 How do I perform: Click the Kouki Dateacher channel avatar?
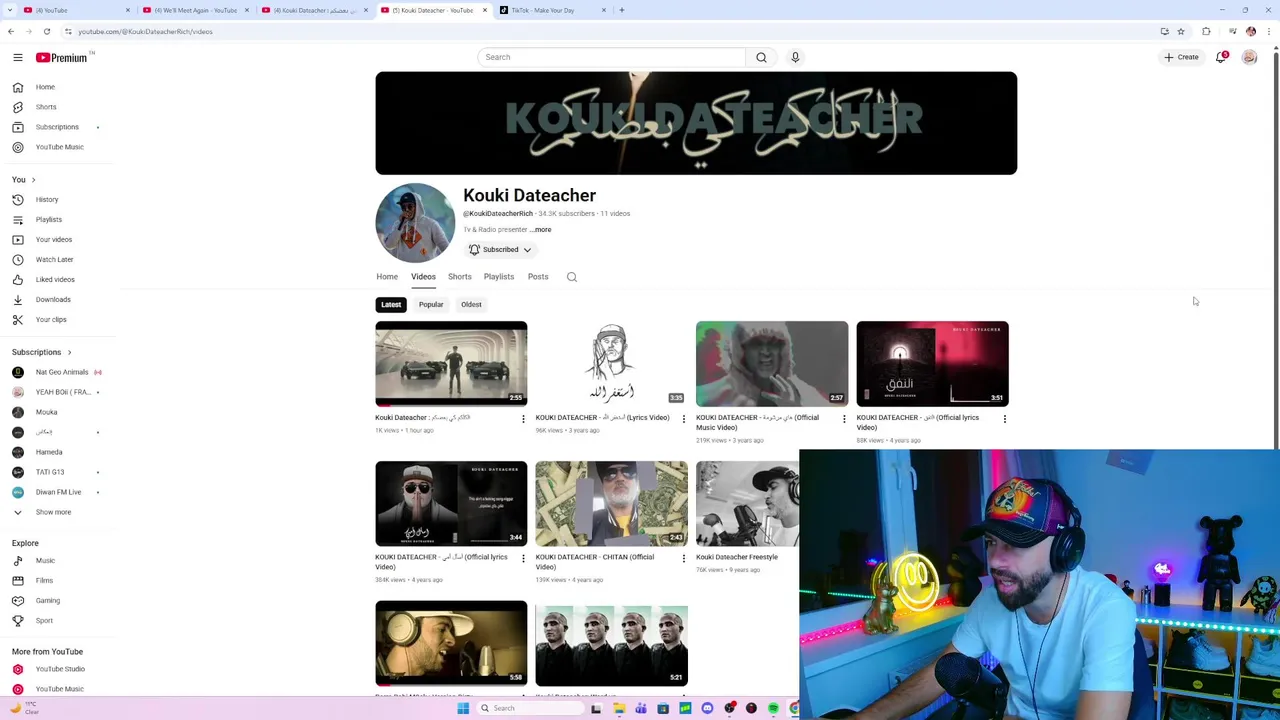click(x=415, y=223)
